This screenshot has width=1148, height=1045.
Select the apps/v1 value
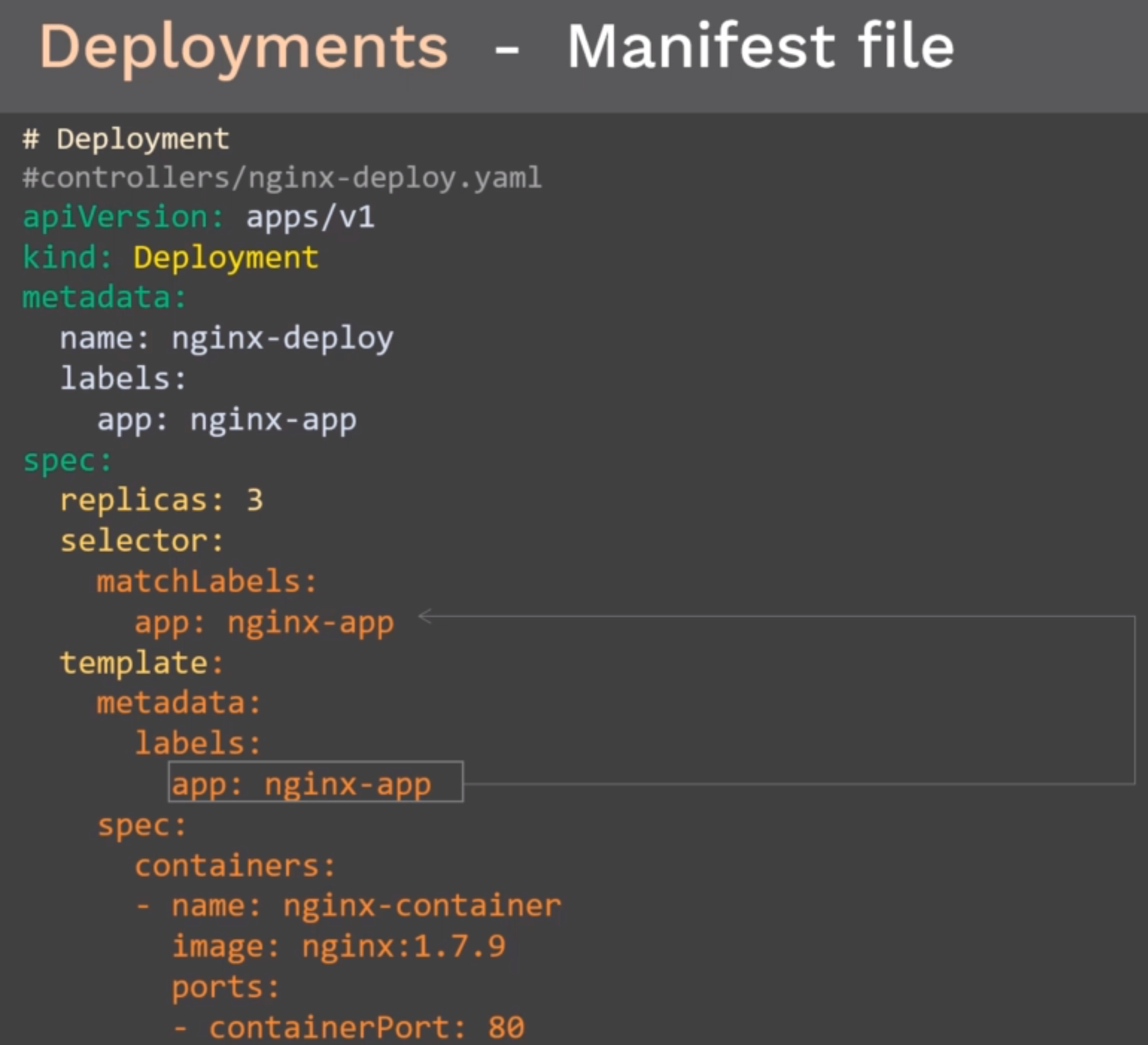coord(310,218)
